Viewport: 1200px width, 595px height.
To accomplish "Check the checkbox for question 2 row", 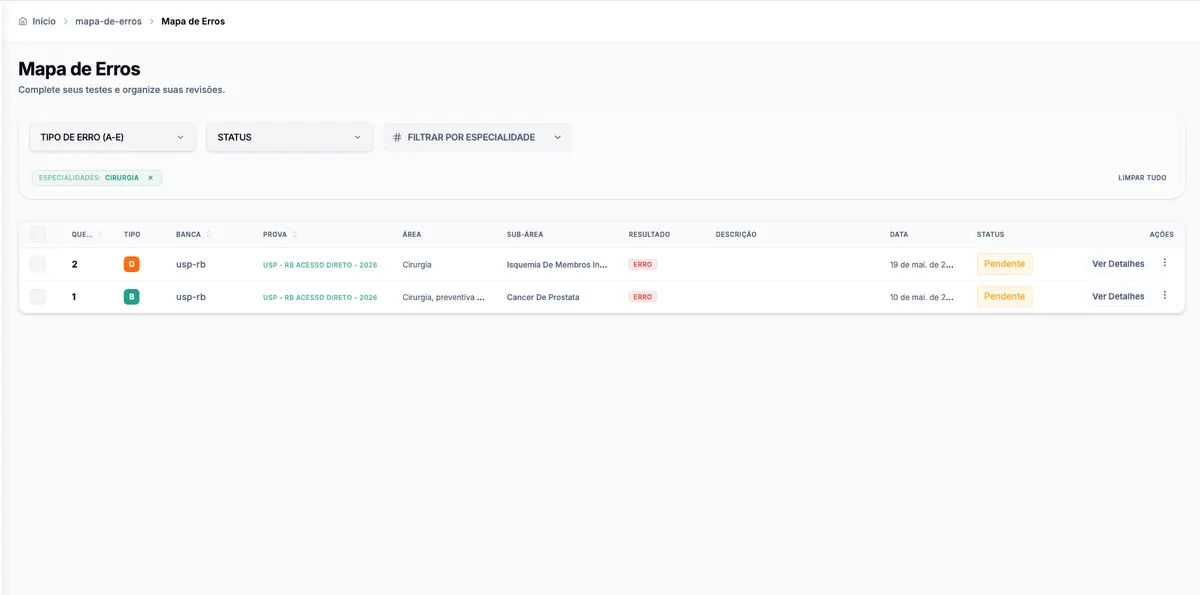I will pyautogui.click(x=38, y=264).
